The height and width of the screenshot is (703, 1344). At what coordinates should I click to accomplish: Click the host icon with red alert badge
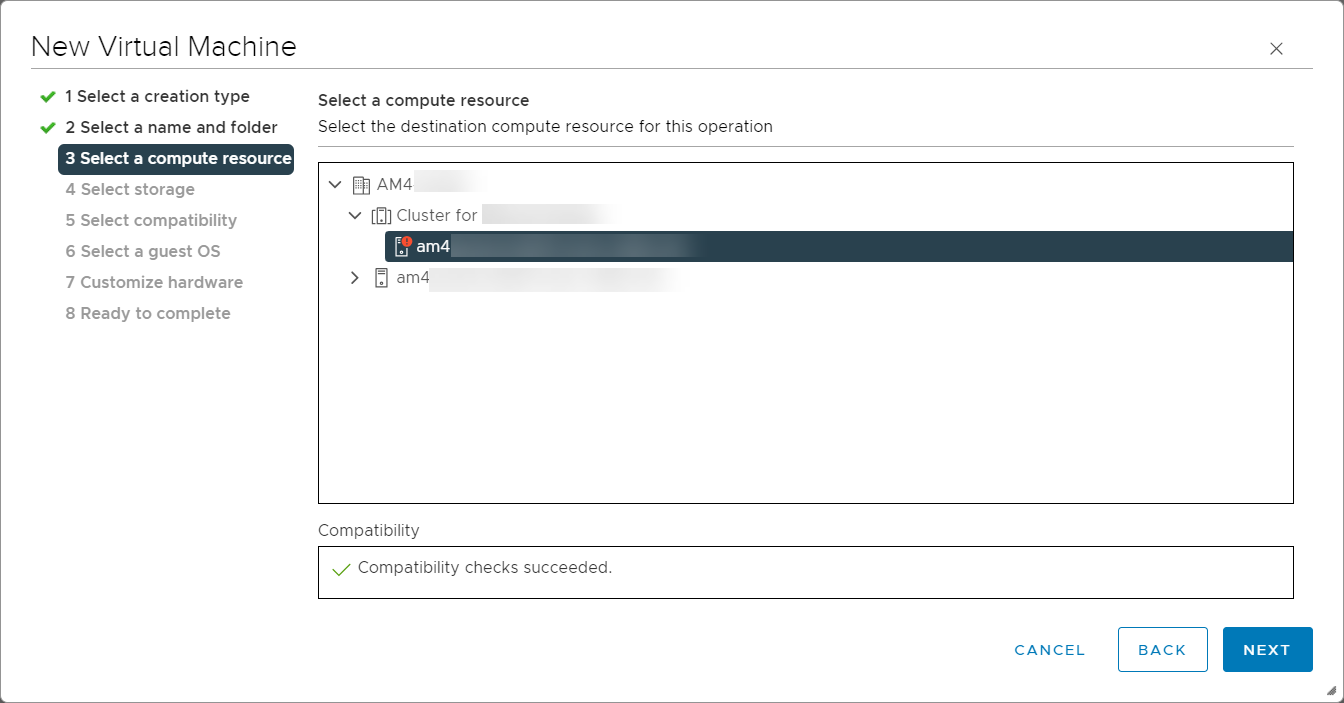402,247
